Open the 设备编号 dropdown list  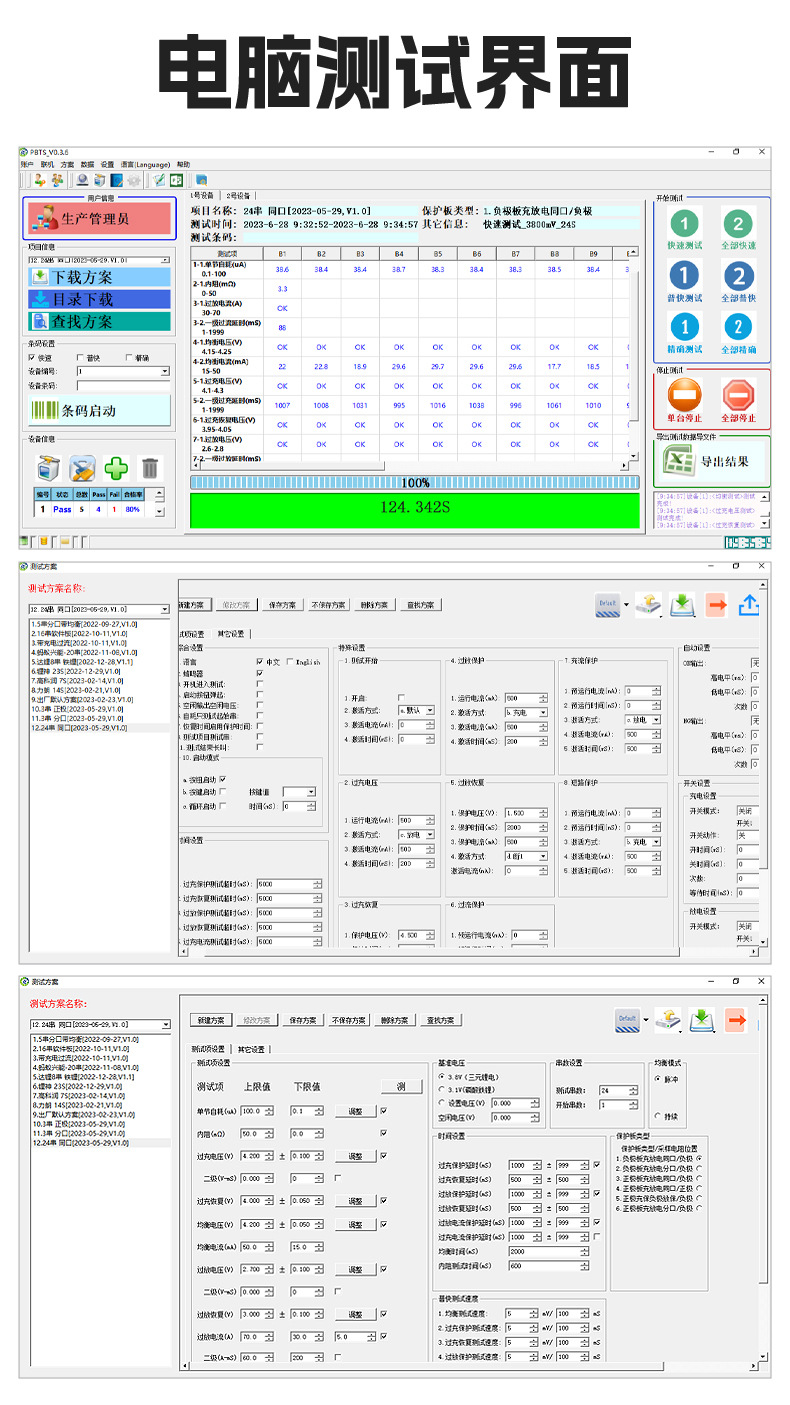pyautogui.click(x=164, y=371)
